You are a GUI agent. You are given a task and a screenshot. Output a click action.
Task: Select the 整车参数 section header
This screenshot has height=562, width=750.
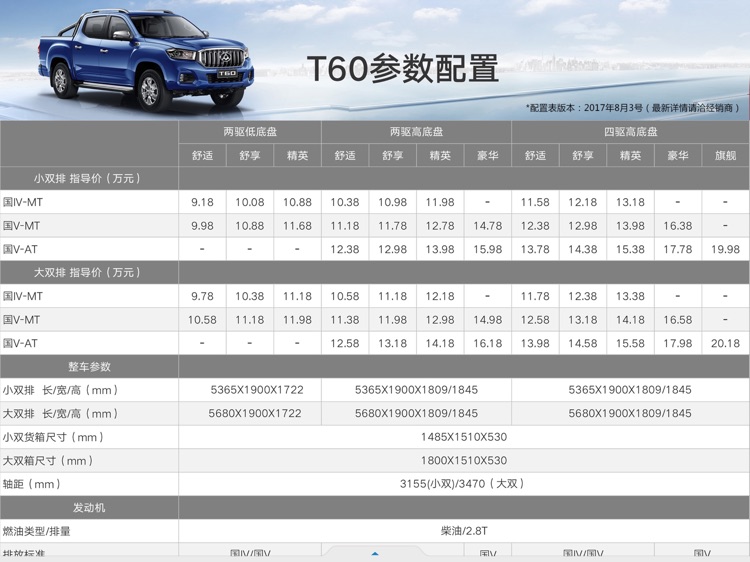point(89,366)
